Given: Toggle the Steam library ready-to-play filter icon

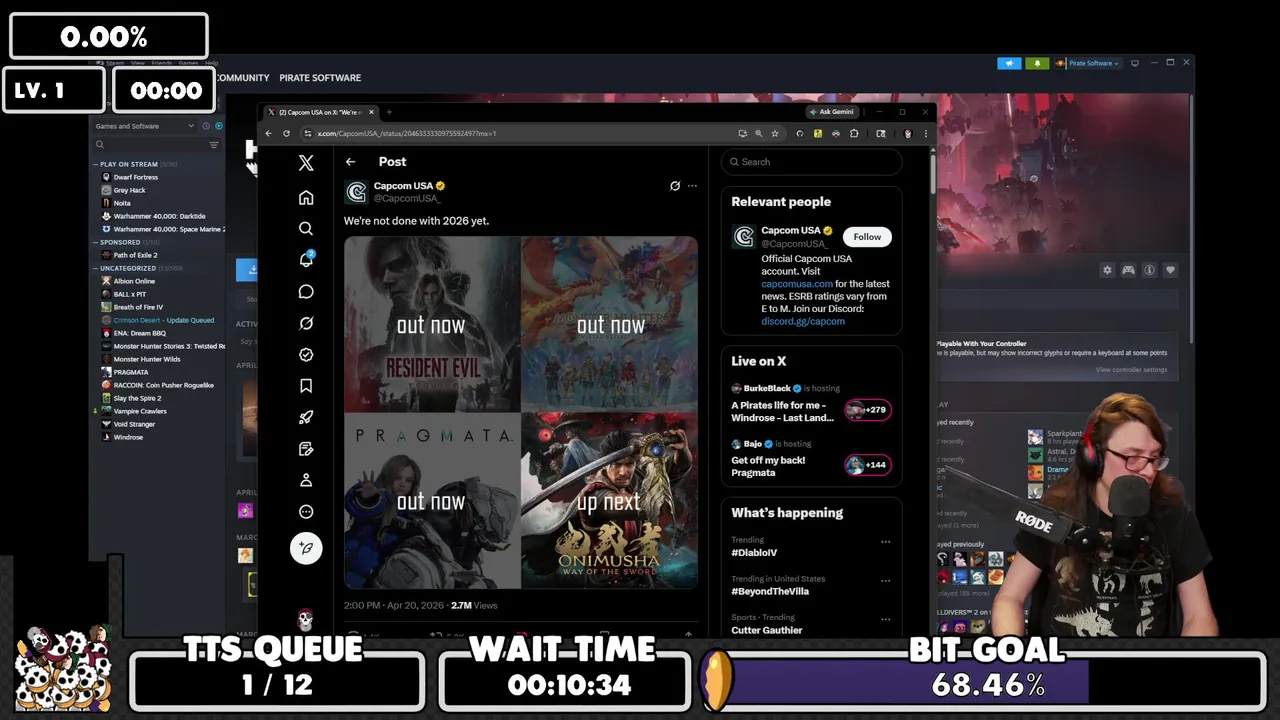Looking at the screenshot, I should click(x=219, y=126).
